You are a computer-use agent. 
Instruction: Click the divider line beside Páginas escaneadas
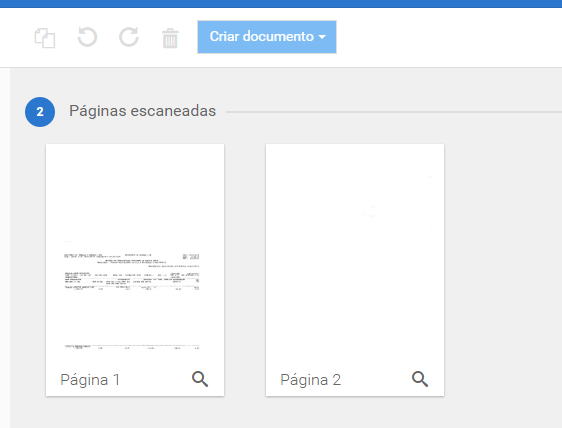click(394, 112)
